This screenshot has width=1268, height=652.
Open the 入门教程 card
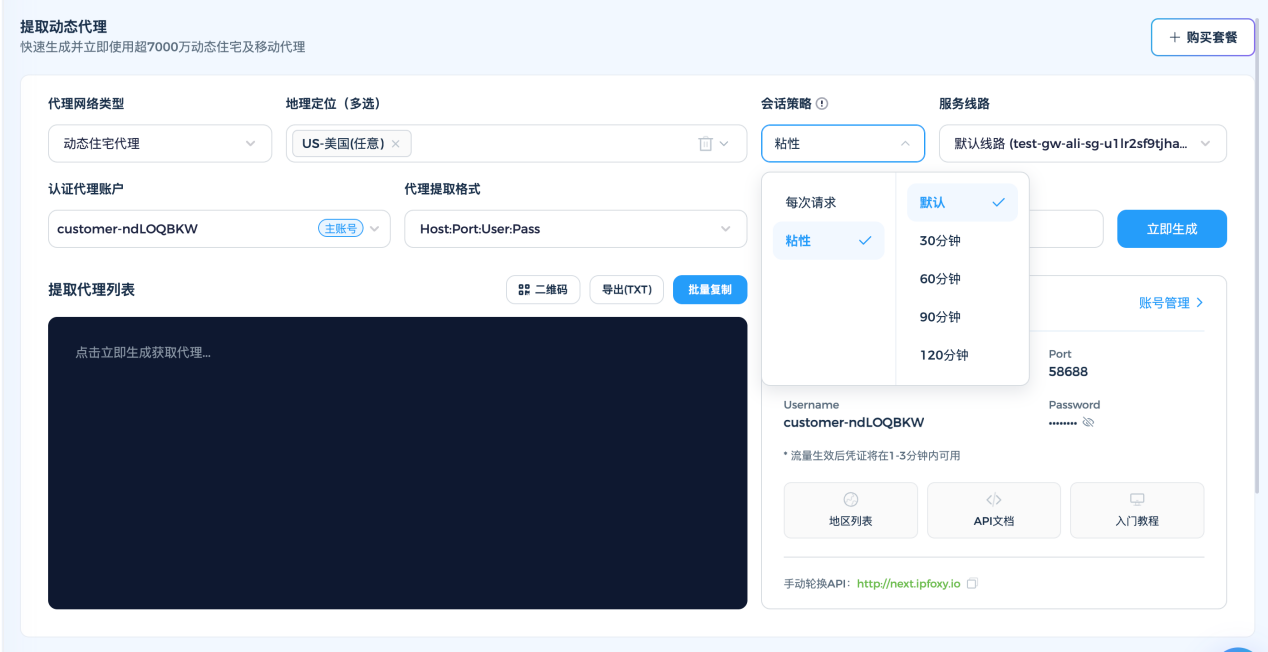click(x=1137, y=510)
